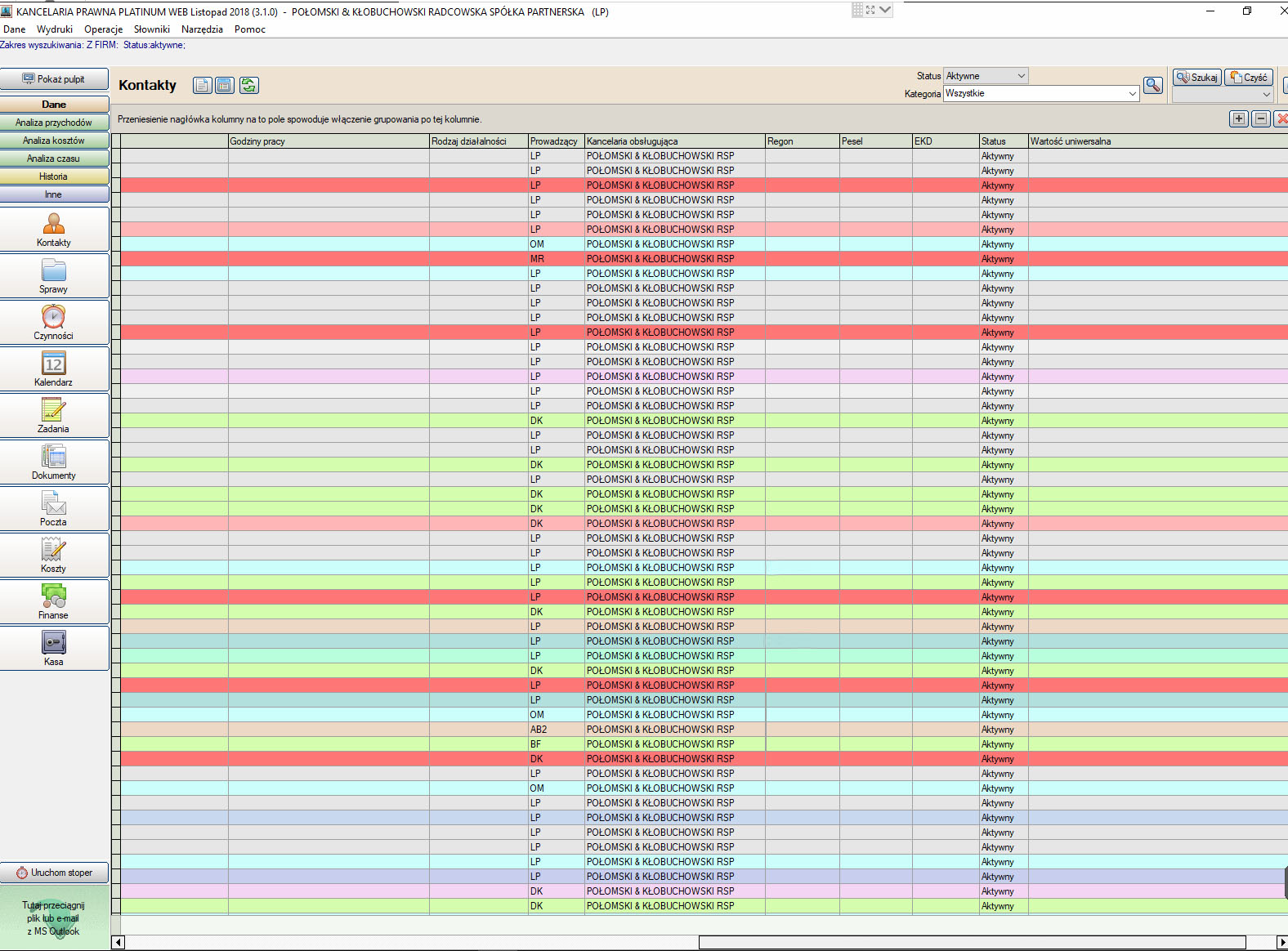Open the Słowniki menu
The image size is (1288, 951).
[x=151, y=29]
